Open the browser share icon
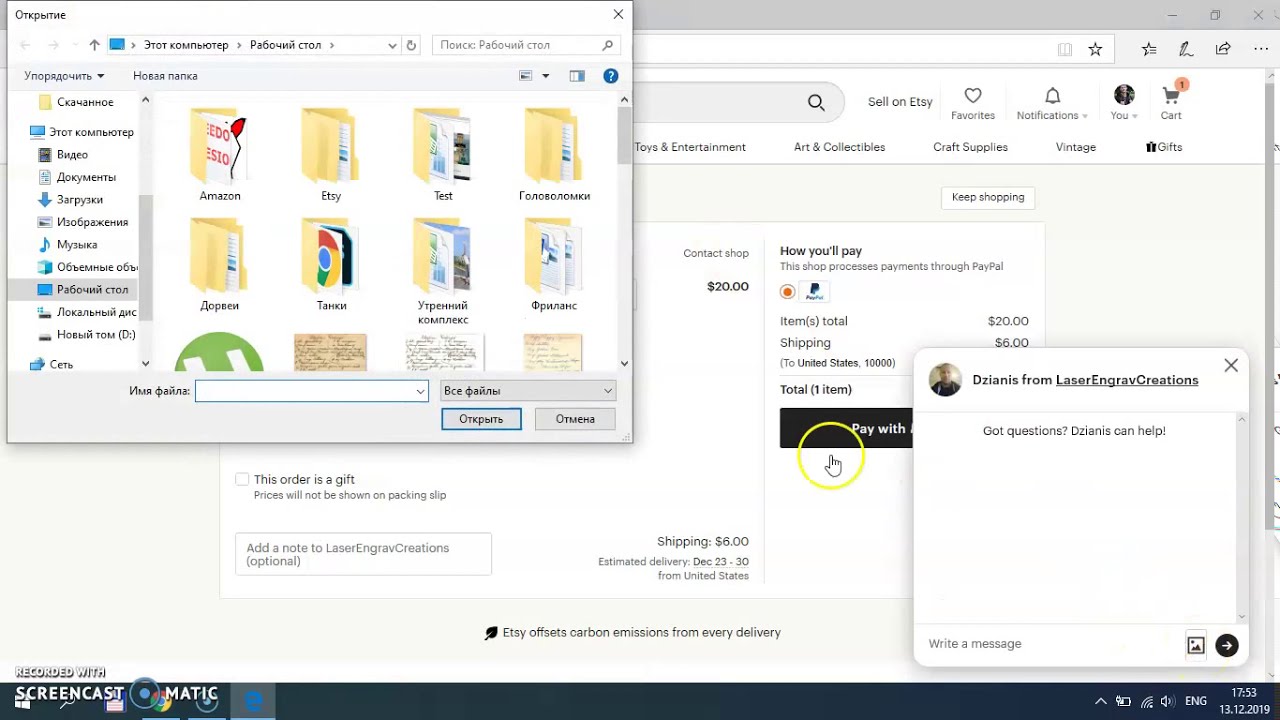Image resolution: width=1280 pixels, height=720 pixels. point(1223,49)
